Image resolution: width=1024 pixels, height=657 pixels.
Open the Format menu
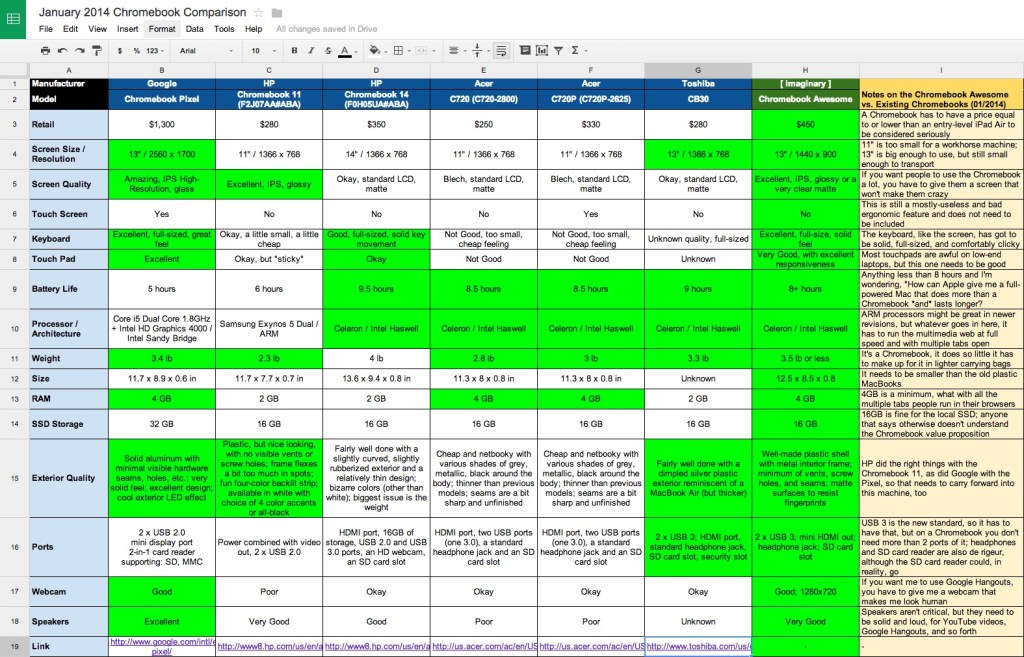(x=161, y=29)
